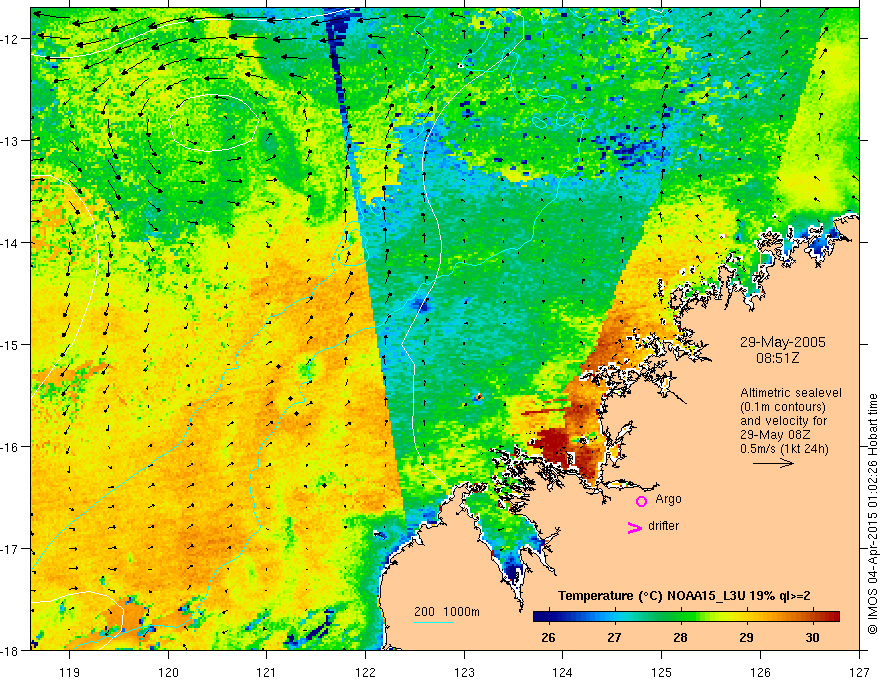Click the closed white sea-level contour oval
The image size is (880, 680).
click(214, 122)
